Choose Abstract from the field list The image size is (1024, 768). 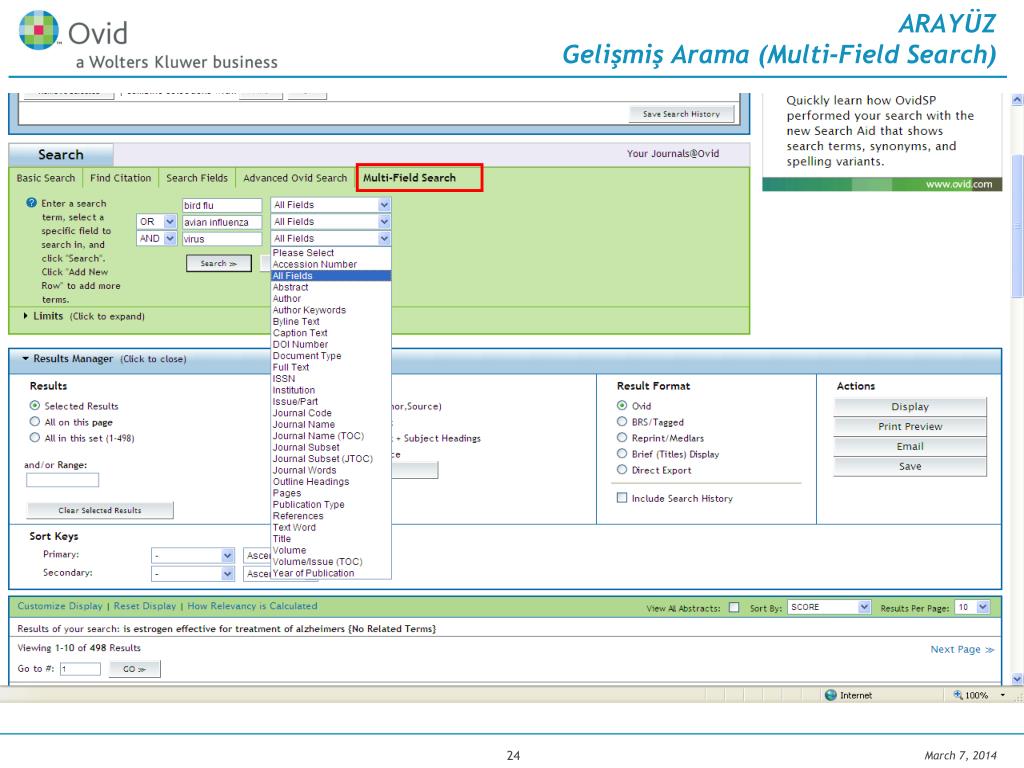tap(331, 287)
